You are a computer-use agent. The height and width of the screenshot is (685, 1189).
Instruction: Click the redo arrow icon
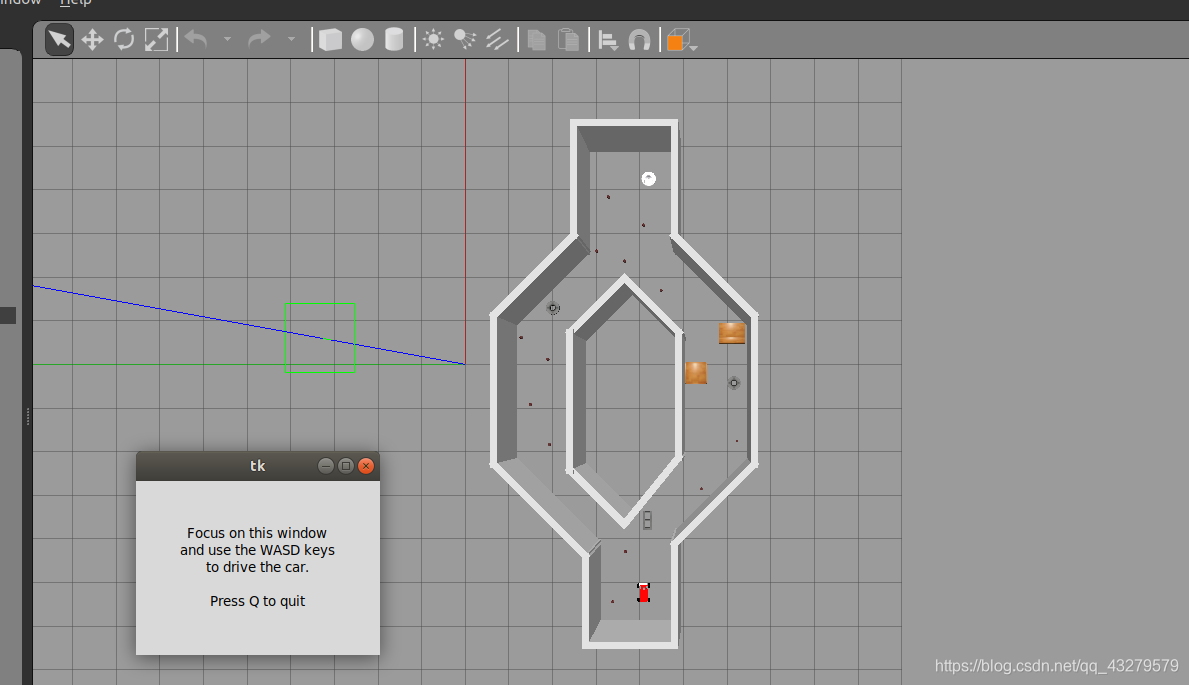pos(259,39)
